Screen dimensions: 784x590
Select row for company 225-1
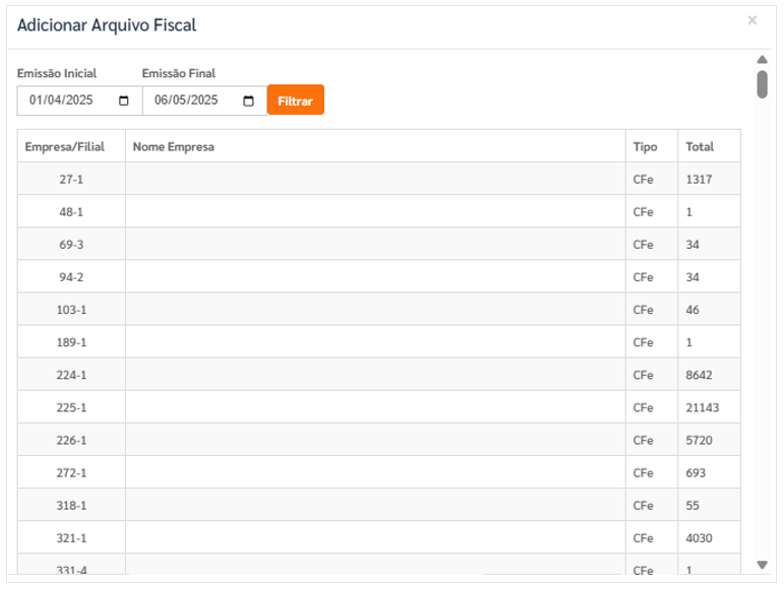pyautogui.click(x=379, y=407)
